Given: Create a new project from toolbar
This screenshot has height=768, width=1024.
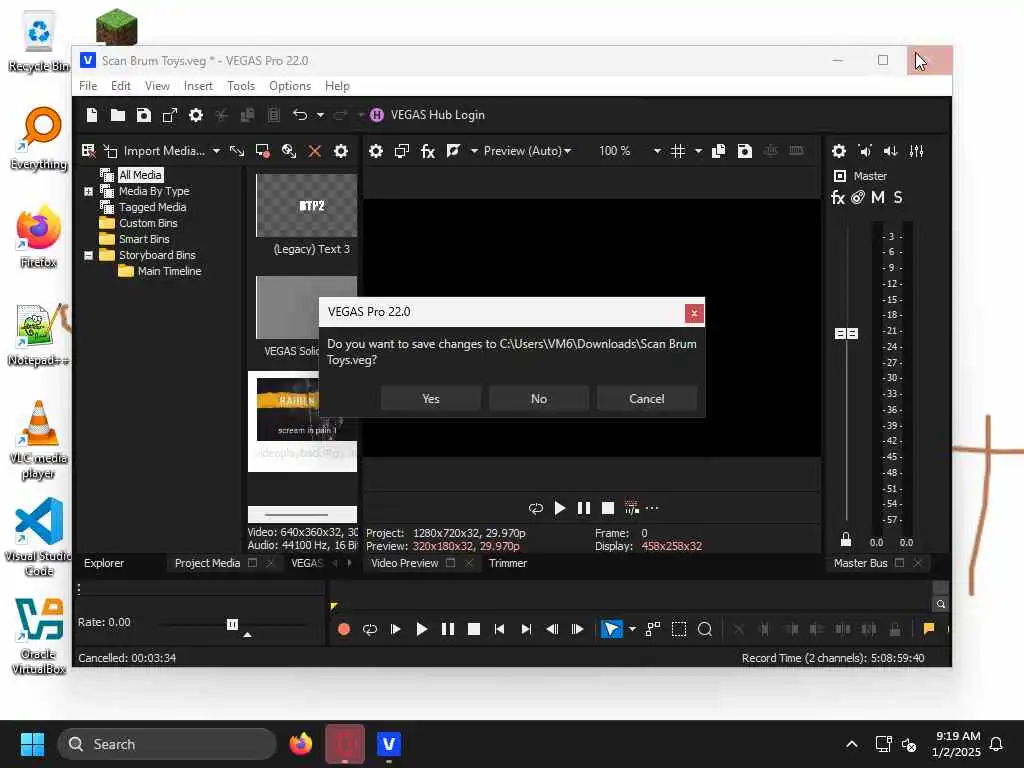Looking at the screenshot, I should pos(91,115).
